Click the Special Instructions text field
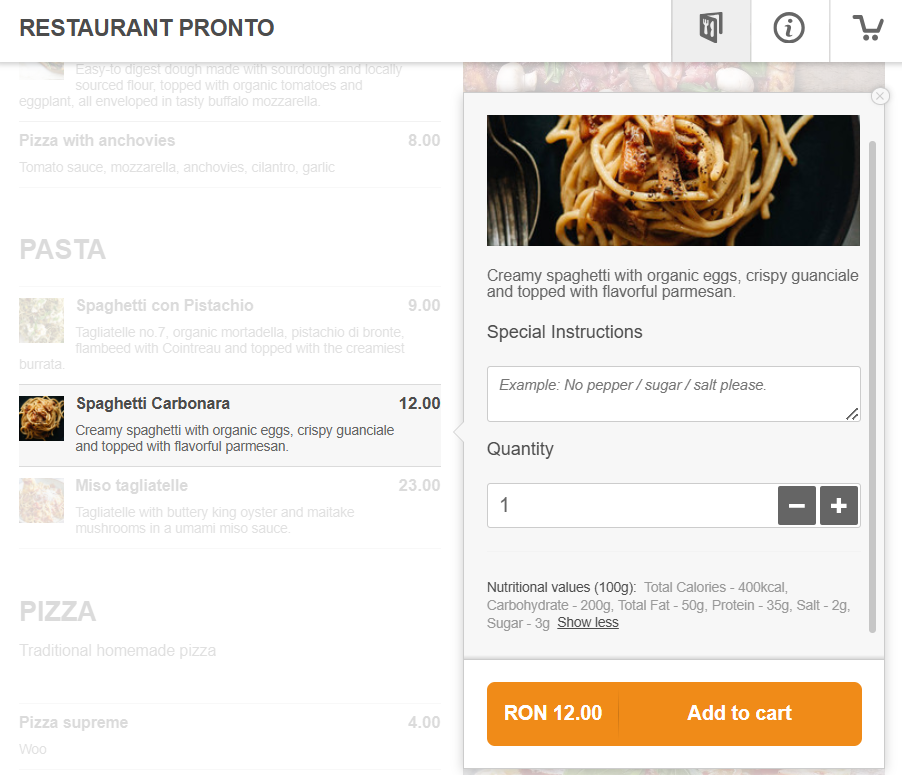 [673, 393]
